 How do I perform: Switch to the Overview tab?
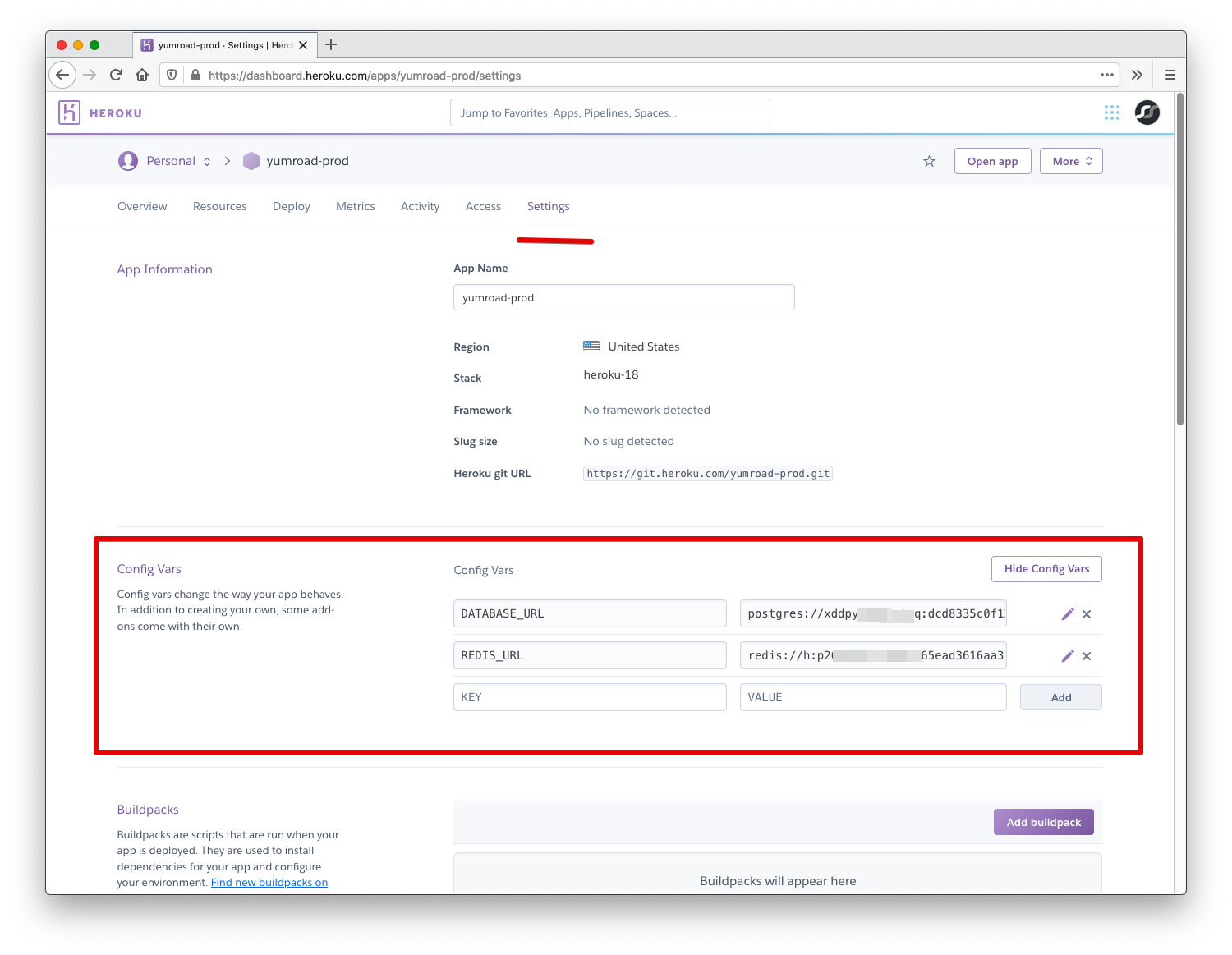coord(142,206)
